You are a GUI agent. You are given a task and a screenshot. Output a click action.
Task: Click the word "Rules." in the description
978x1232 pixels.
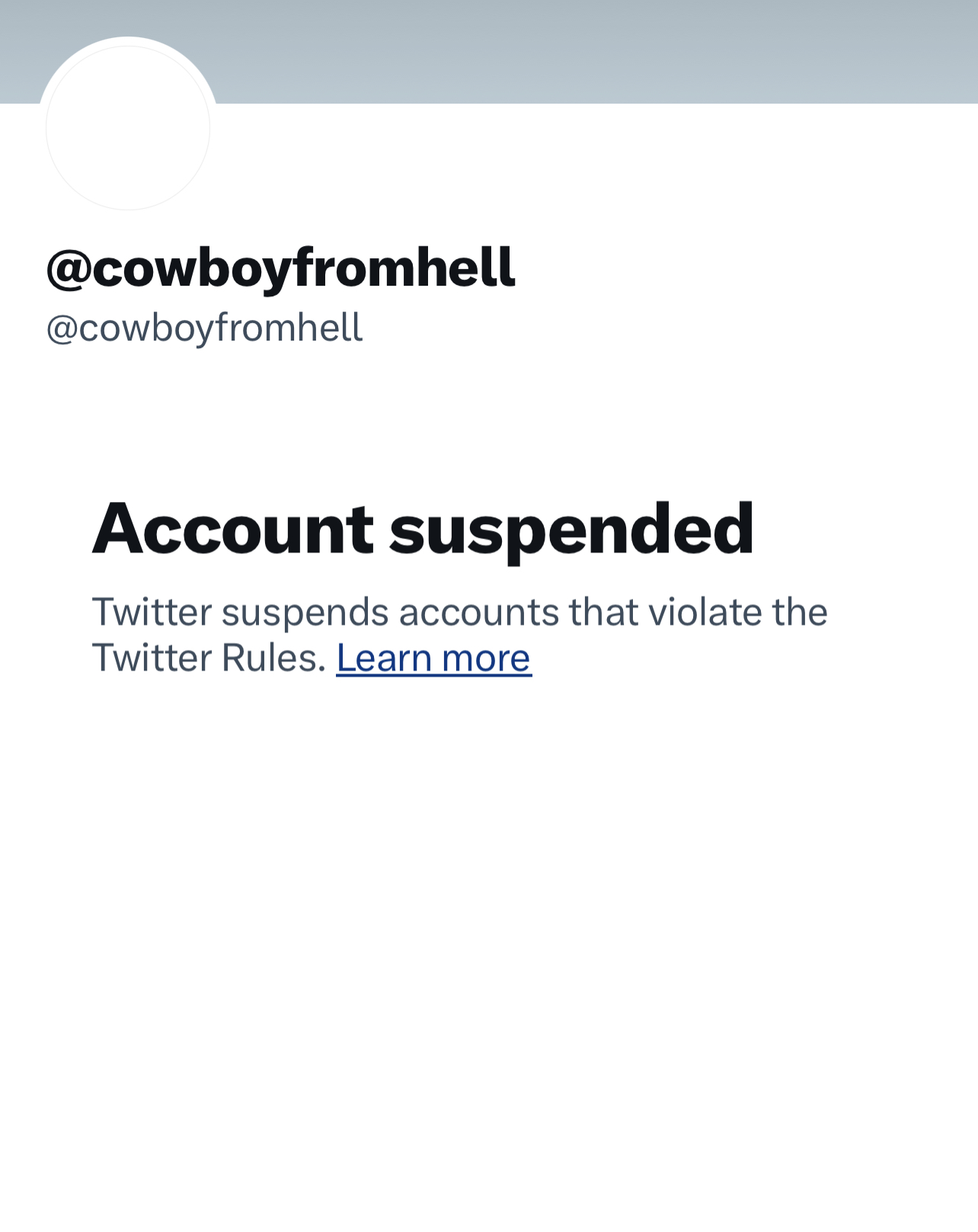click(273, 658)
